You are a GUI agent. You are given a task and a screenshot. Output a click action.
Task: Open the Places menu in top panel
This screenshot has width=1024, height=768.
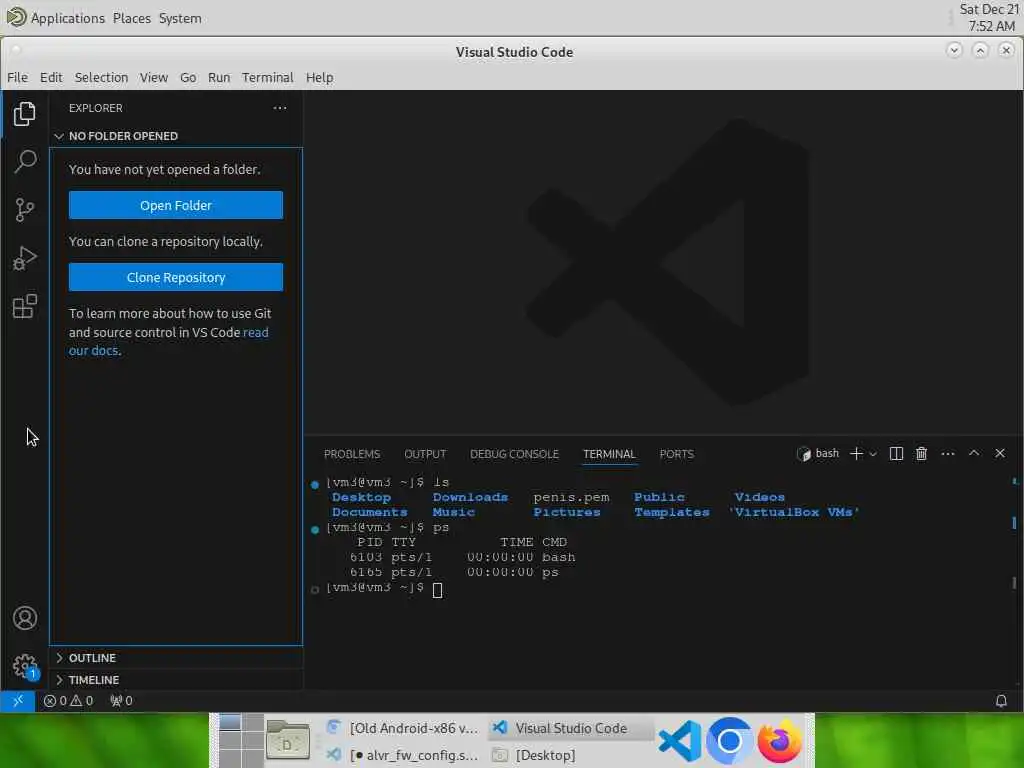[x=131, y=18]
